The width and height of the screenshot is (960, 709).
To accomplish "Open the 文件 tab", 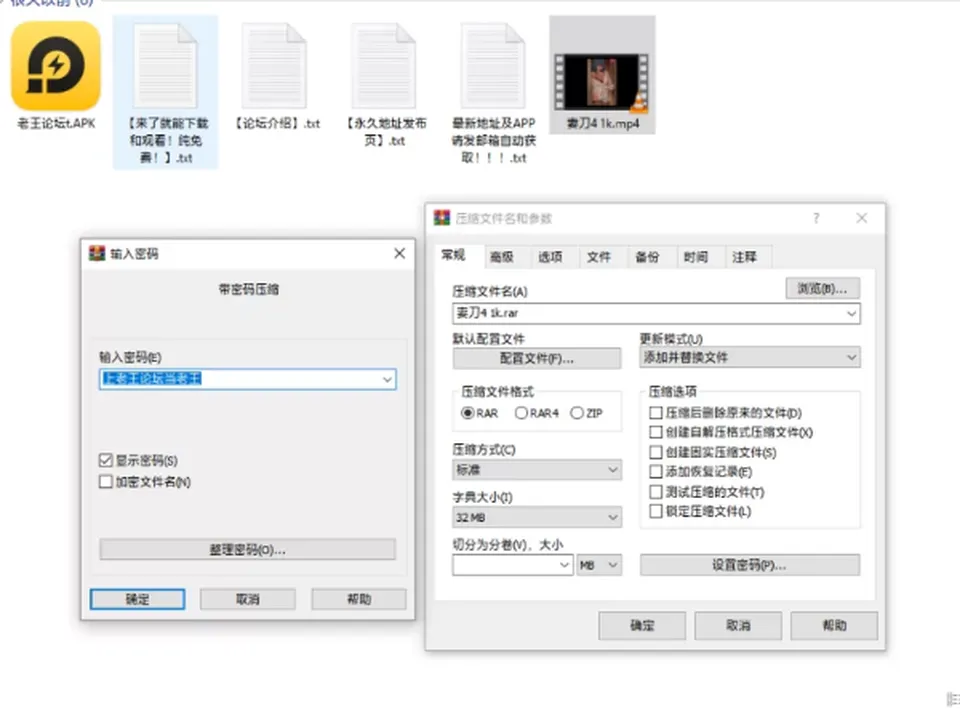I will [599, 257].
